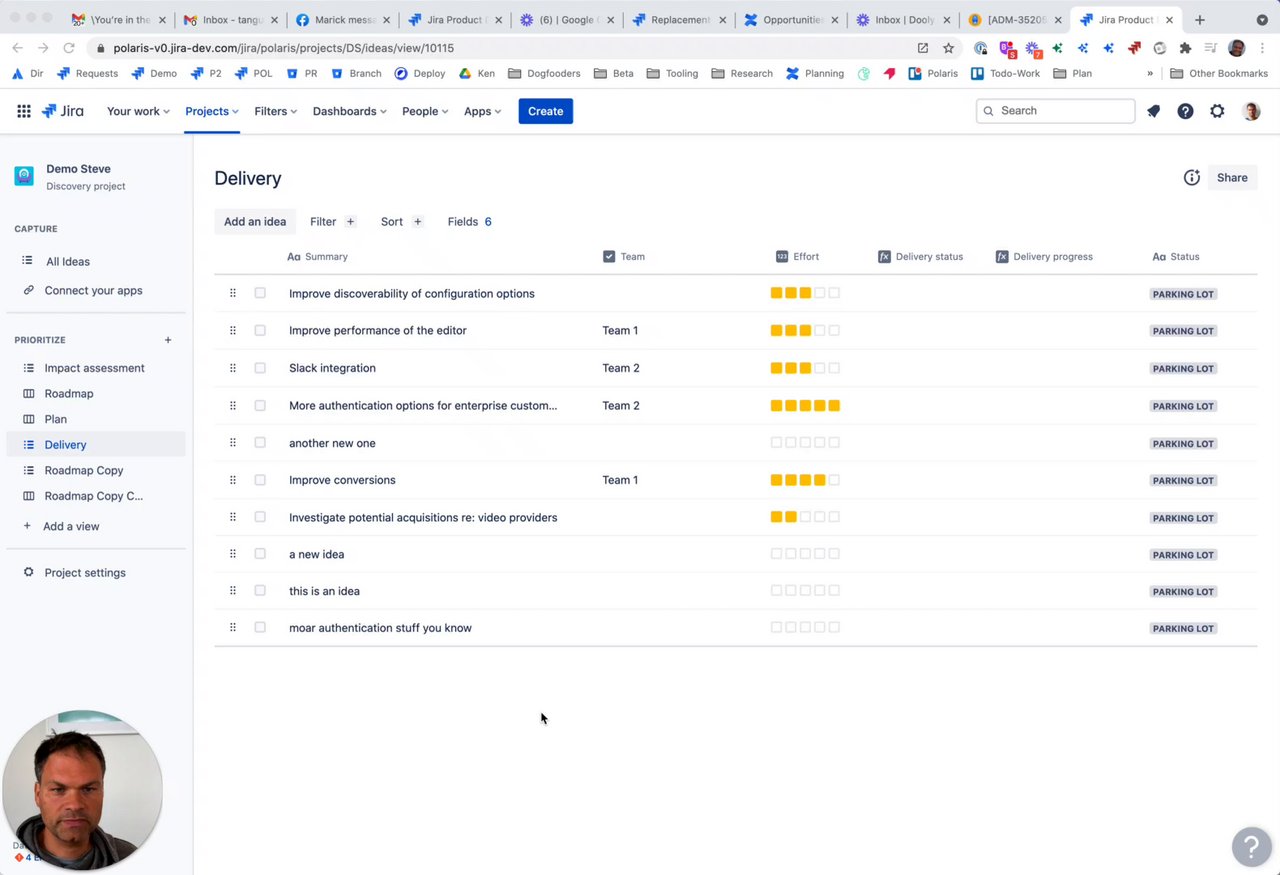Click the plus icon next to Sort
Viewport: 1280px width, 875px height.
417,222
